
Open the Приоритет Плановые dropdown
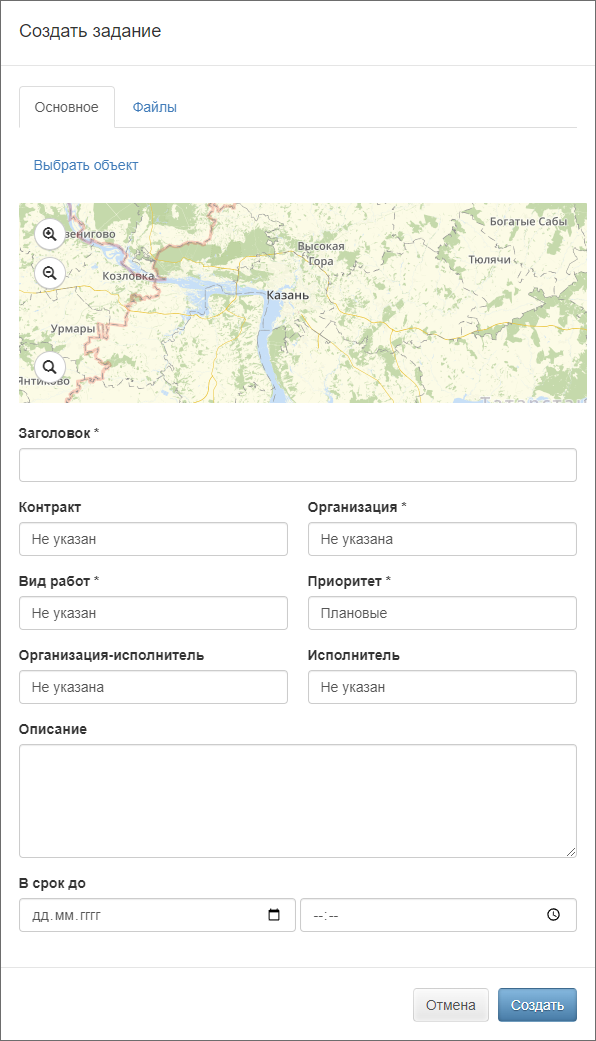(442, 613)
